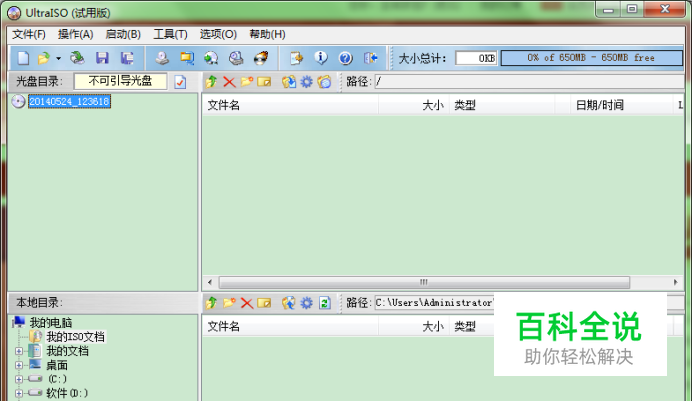The image size is (692, 401).
Task: Expand the 桌面 tree node
Action: click(19, 365)
